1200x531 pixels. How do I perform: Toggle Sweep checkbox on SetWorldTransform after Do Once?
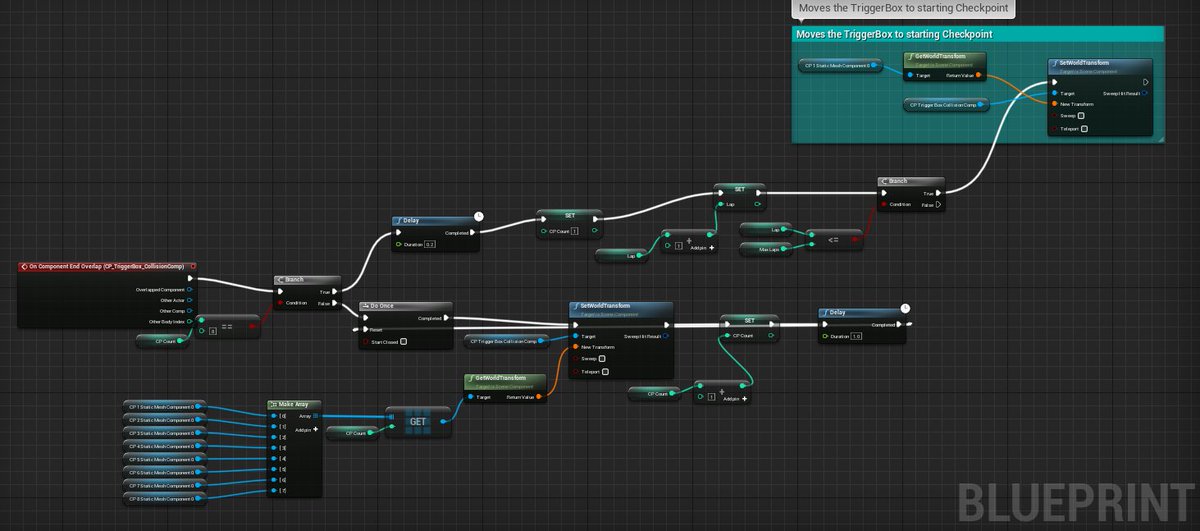[602, 358]
